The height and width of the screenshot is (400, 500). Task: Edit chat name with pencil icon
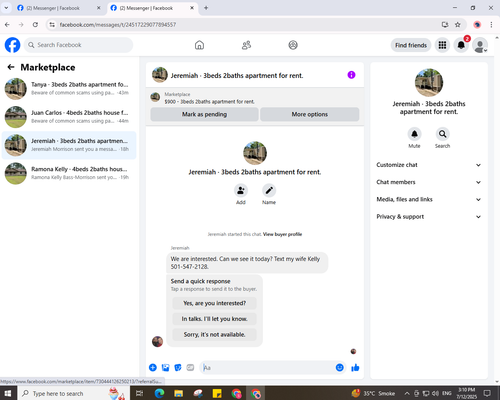coord(269,191)
